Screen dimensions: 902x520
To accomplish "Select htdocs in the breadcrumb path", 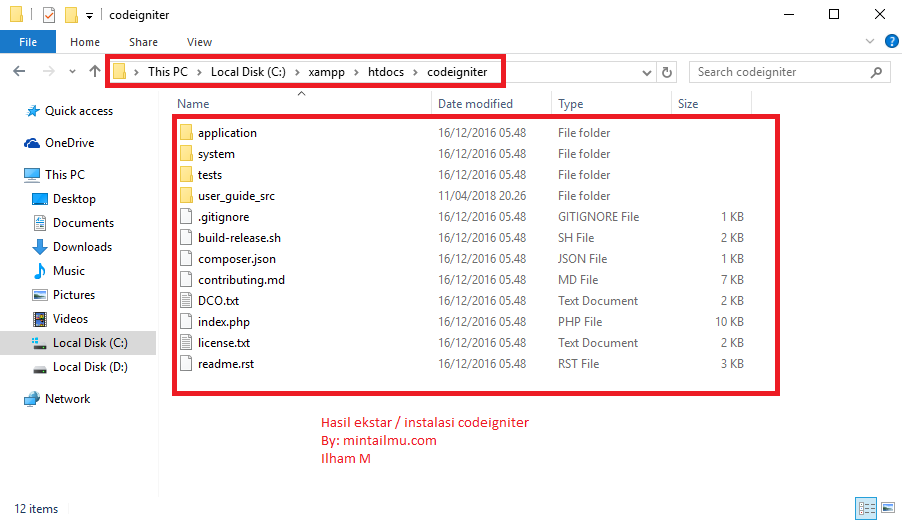I will coord(385,72).
